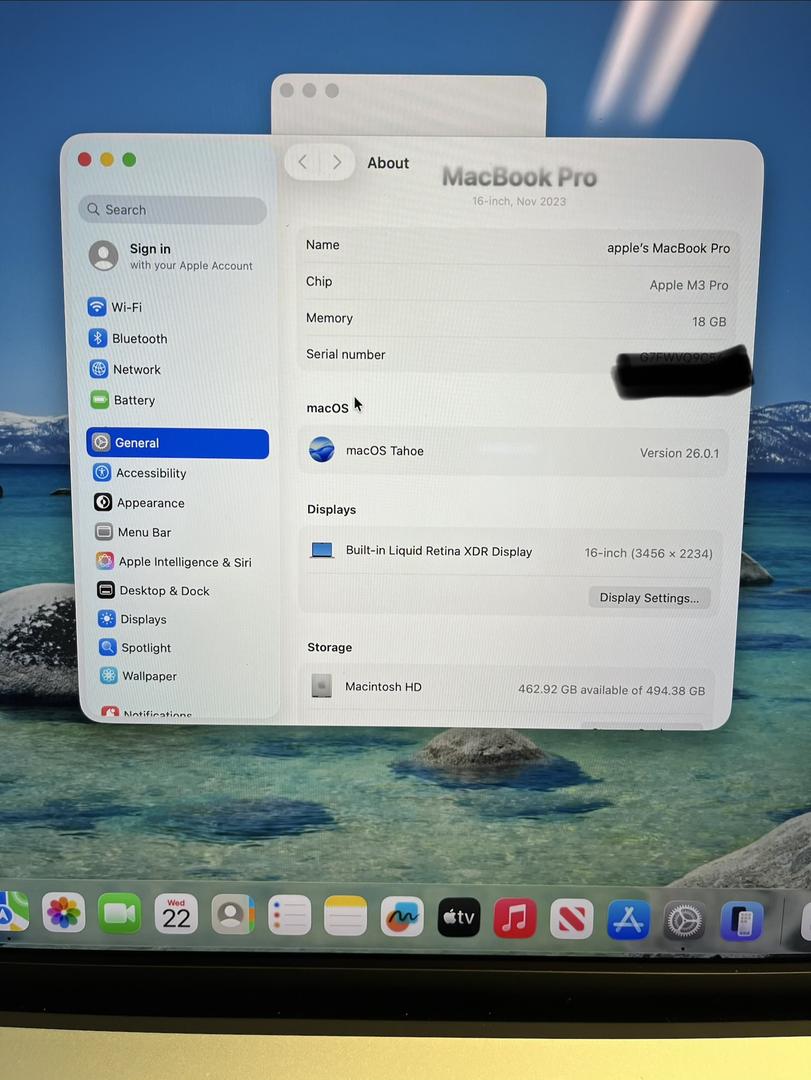811x1080 pixels.
Task: Click the Apple M3 Pro chip value
Action: 688,285
